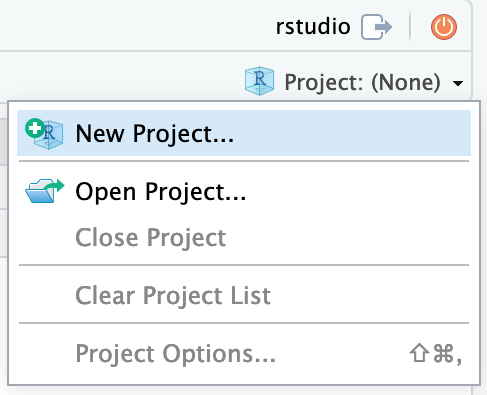Screen dimensions: 487x395
Task: Quit session with orange power icon
Action: click(444, 27)
